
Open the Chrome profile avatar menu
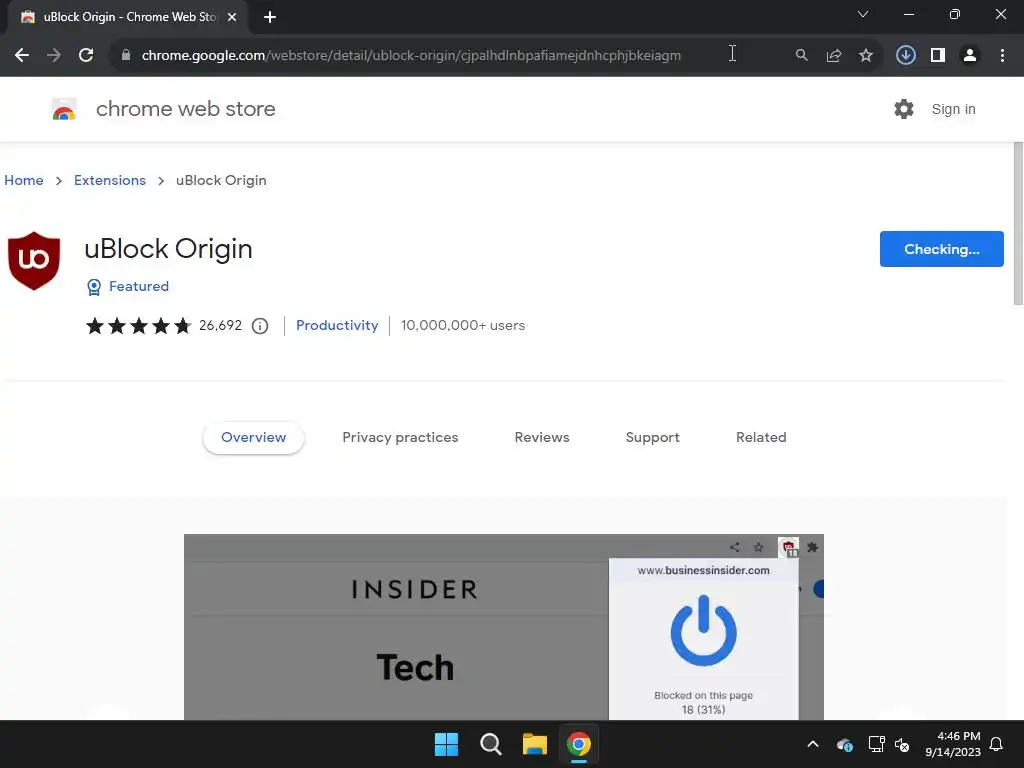click(x=970, y=56)
